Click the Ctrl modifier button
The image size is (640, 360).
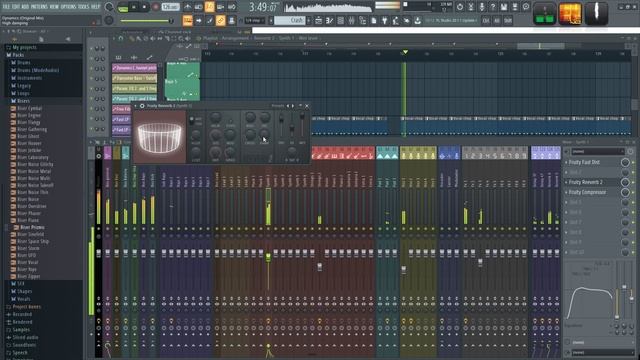(x=486, y=20)
